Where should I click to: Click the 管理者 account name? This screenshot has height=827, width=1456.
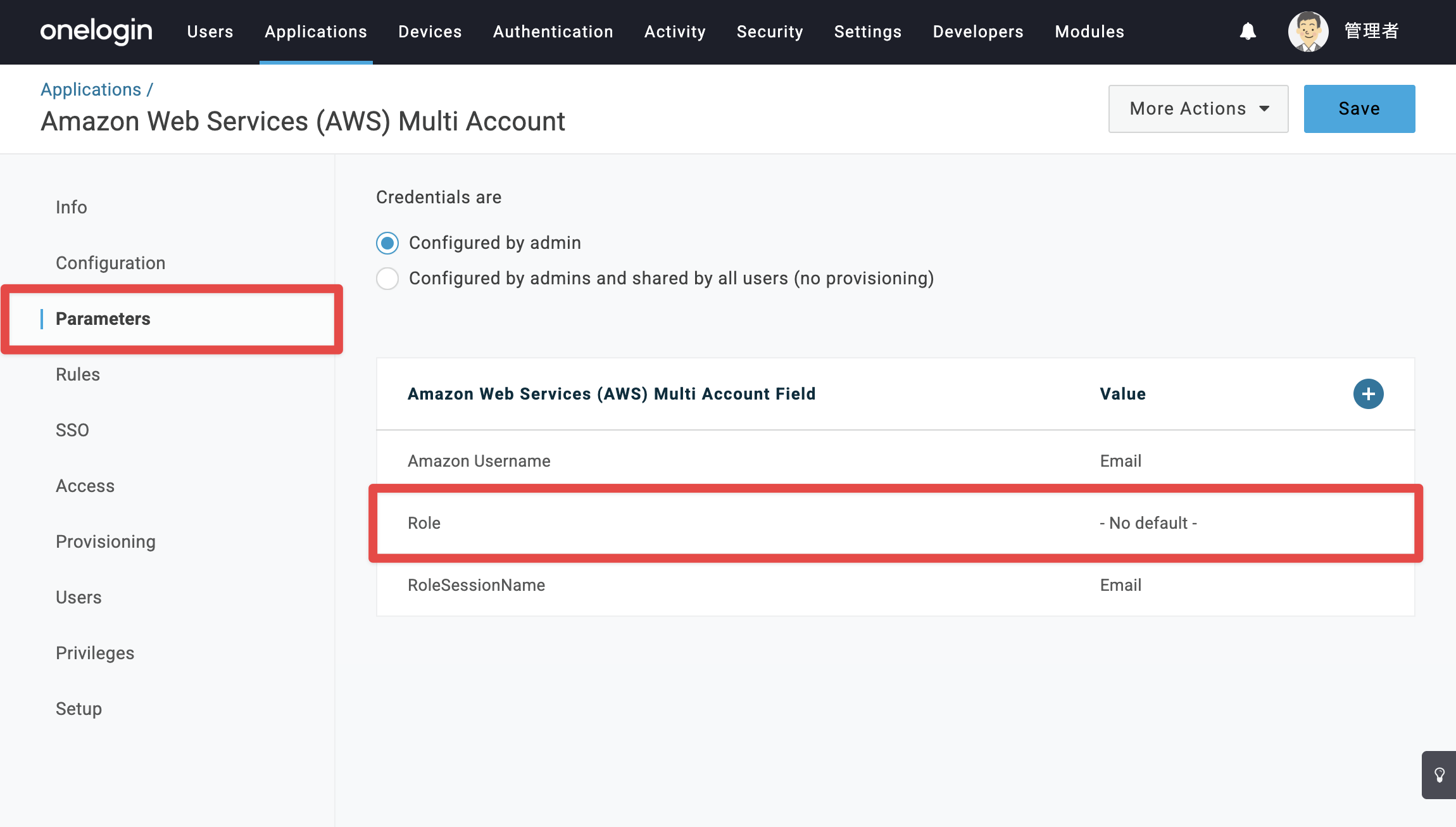(x=1371, y=31)
